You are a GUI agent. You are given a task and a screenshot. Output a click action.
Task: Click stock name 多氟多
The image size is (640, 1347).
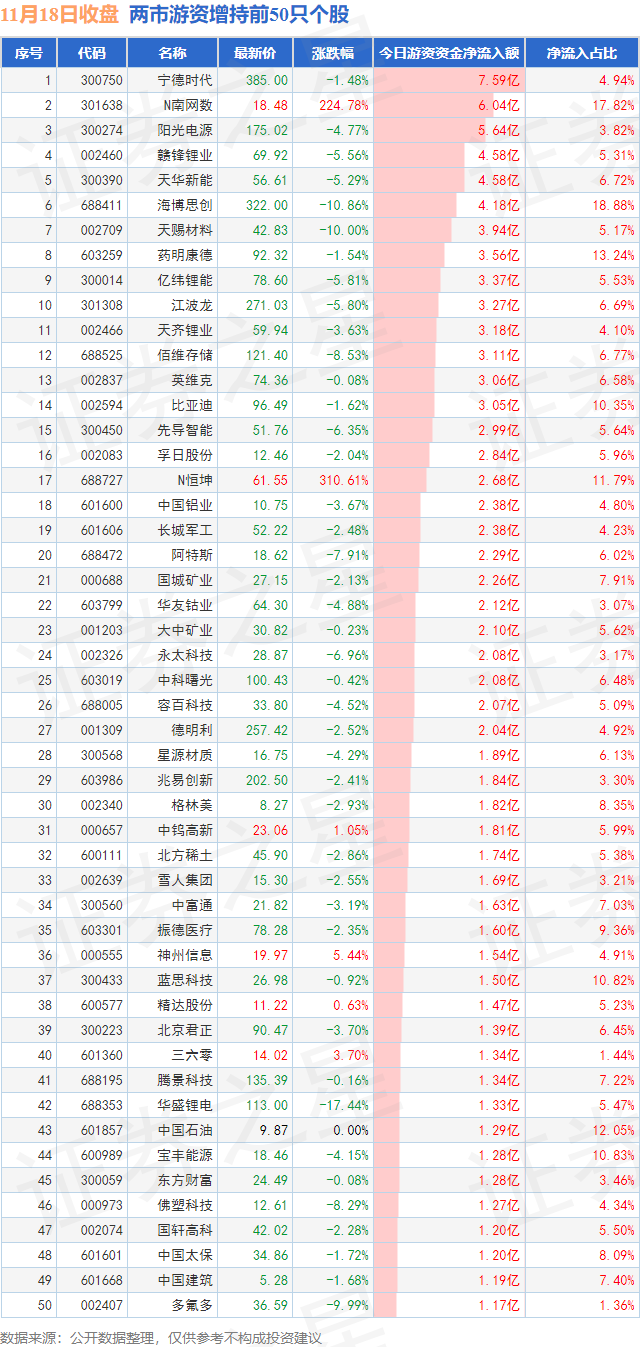point(192,1305)
